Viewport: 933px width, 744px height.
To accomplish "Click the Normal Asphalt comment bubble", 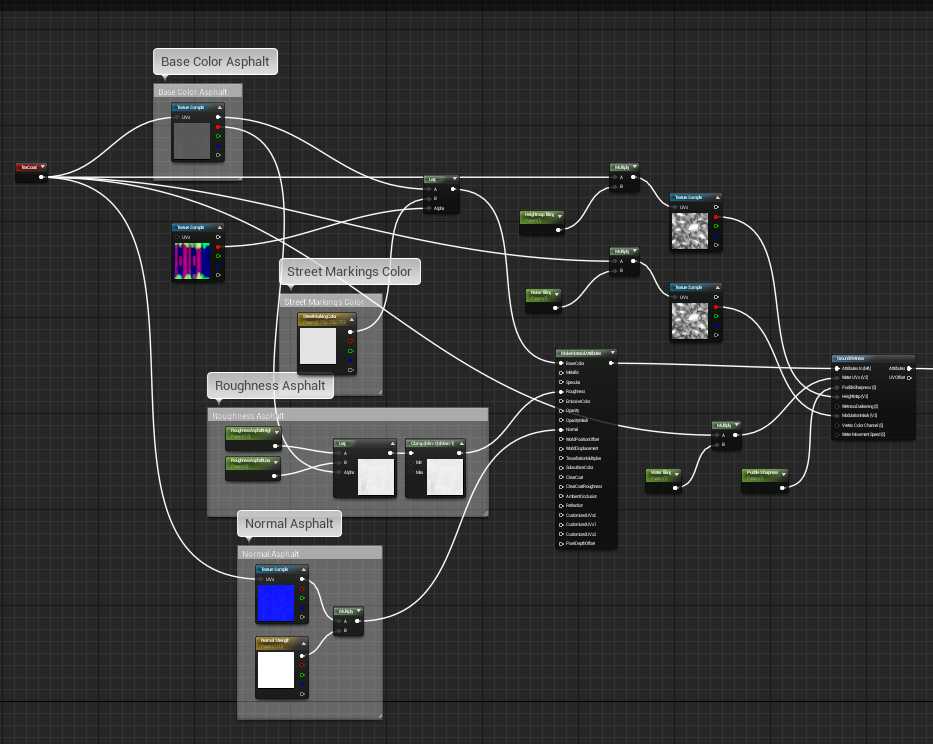I will (x=289, y=524).
